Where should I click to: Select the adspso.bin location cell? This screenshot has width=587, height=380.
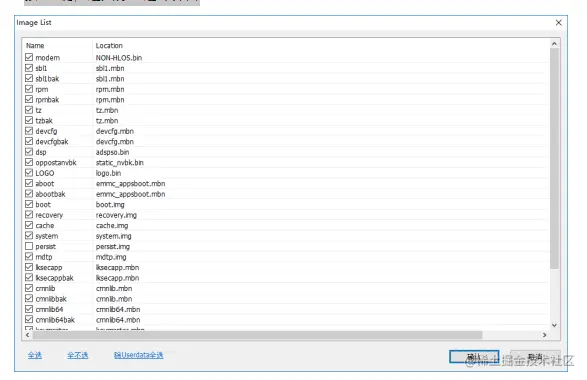[112, 152]
